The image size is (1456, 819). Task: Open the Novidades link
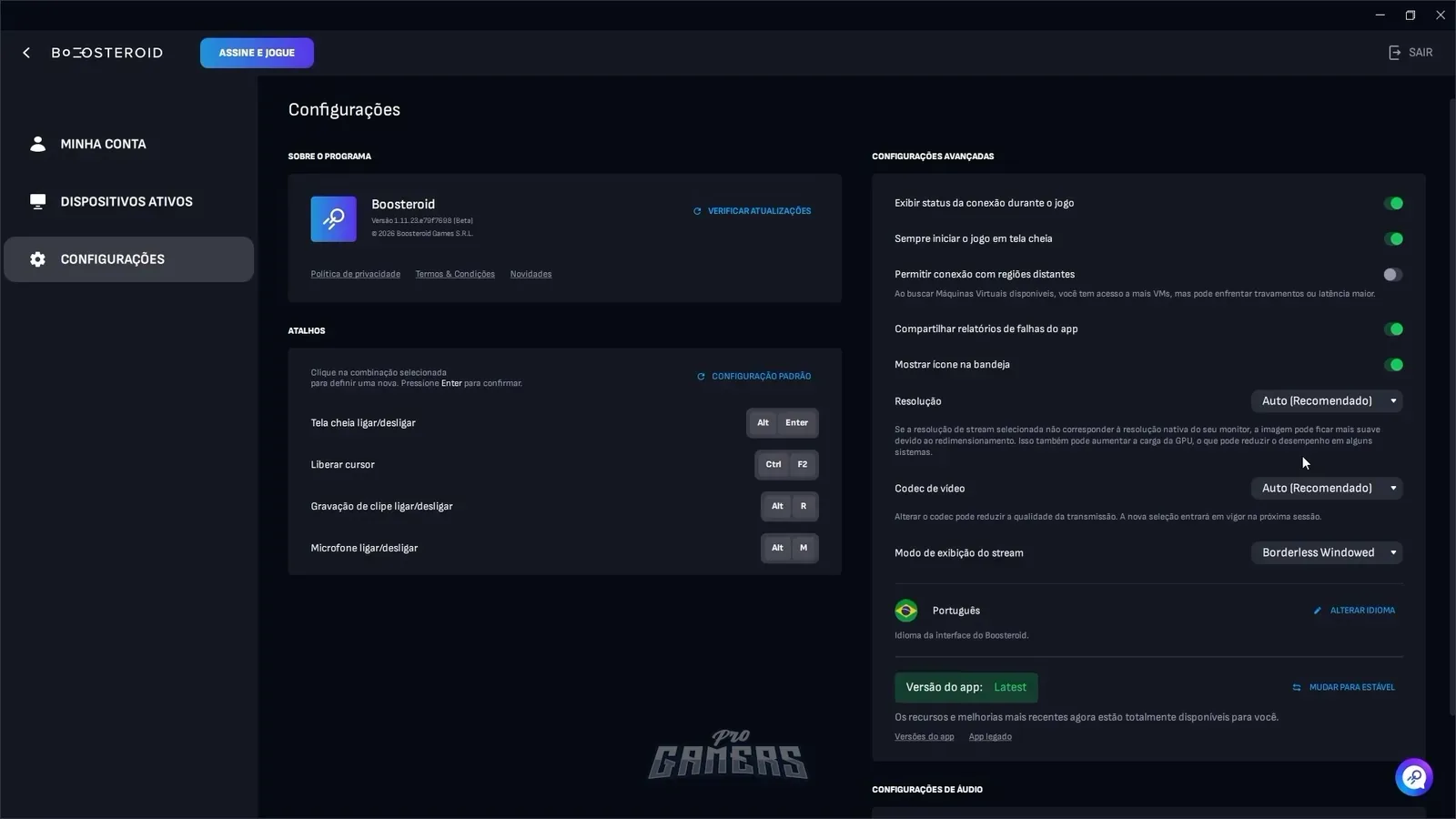[x=531, y=274]
